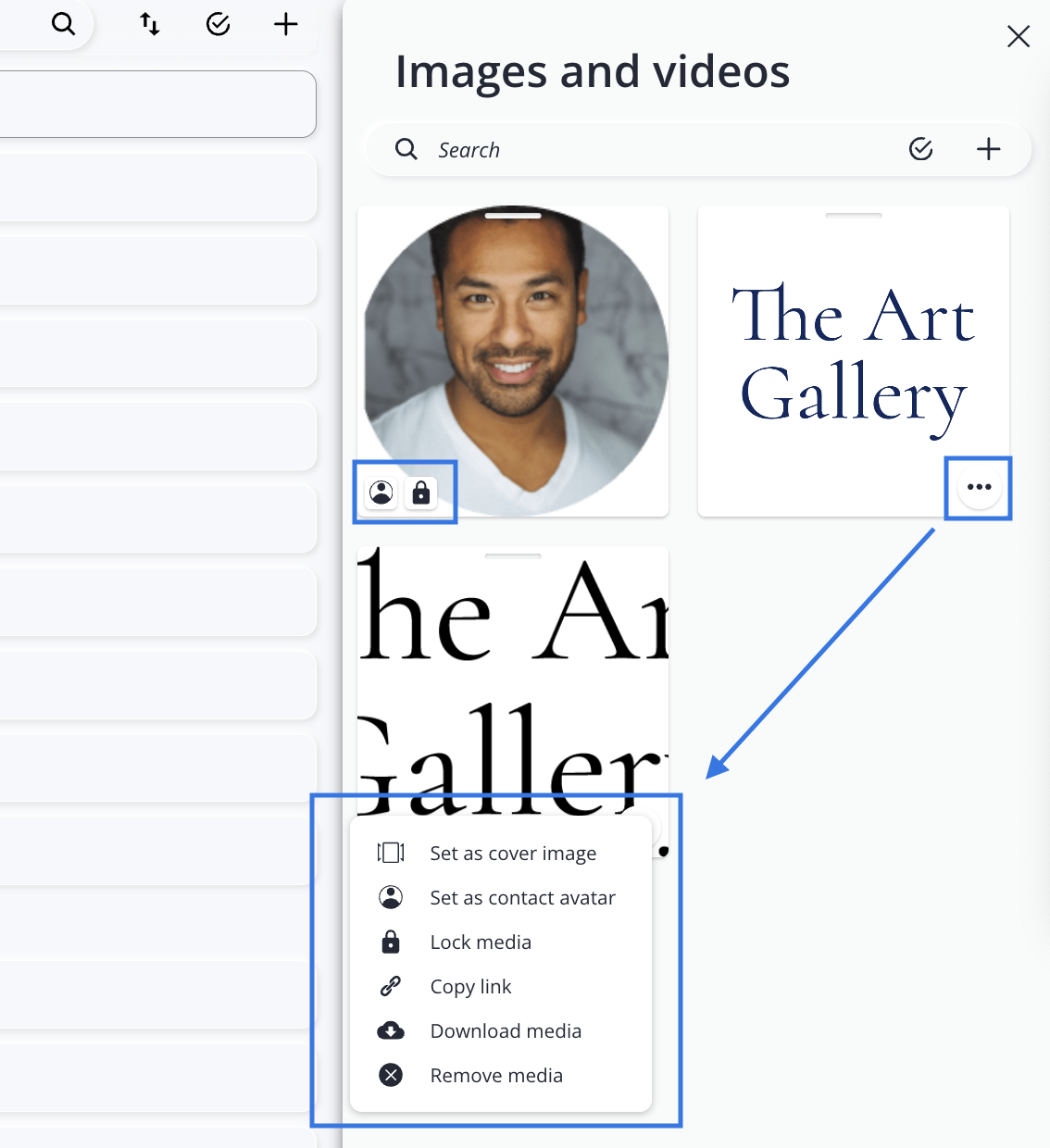
Task: Click Download media option
Action: [506, 1031]
